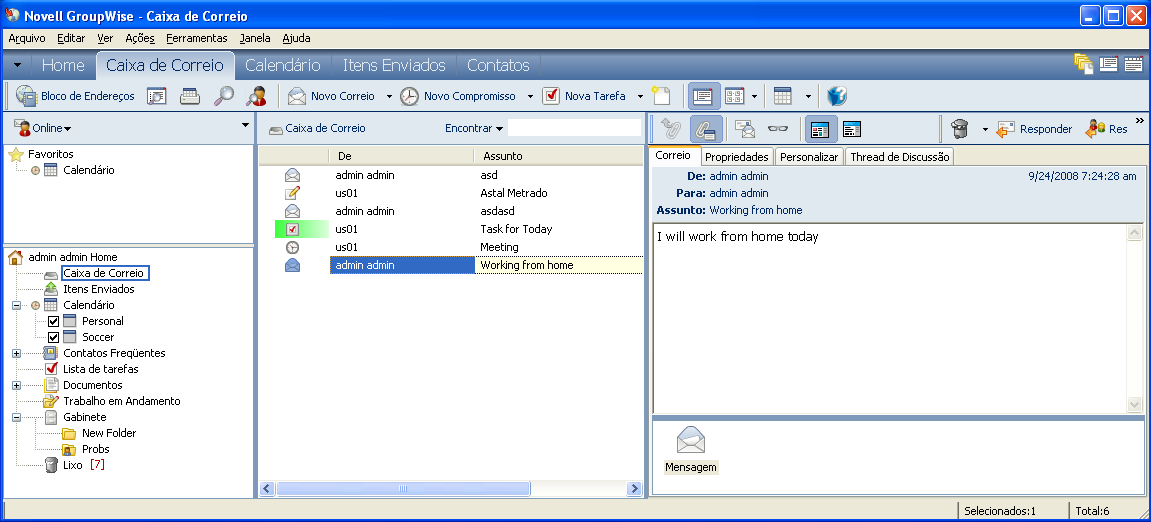
Task: Click the Encontrar search input field
Action: click(575, 128)
